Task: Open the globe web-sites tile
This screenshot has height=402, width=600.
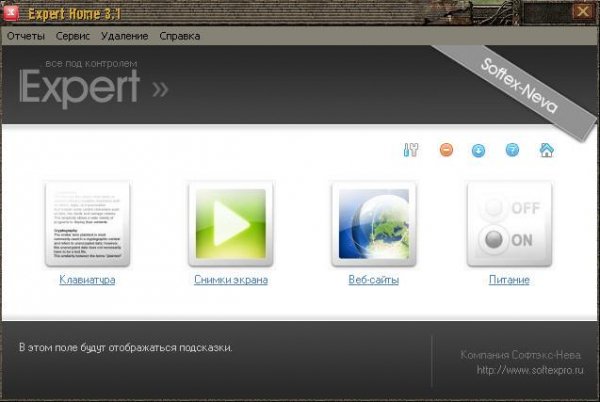Action: tap(373, 224)
